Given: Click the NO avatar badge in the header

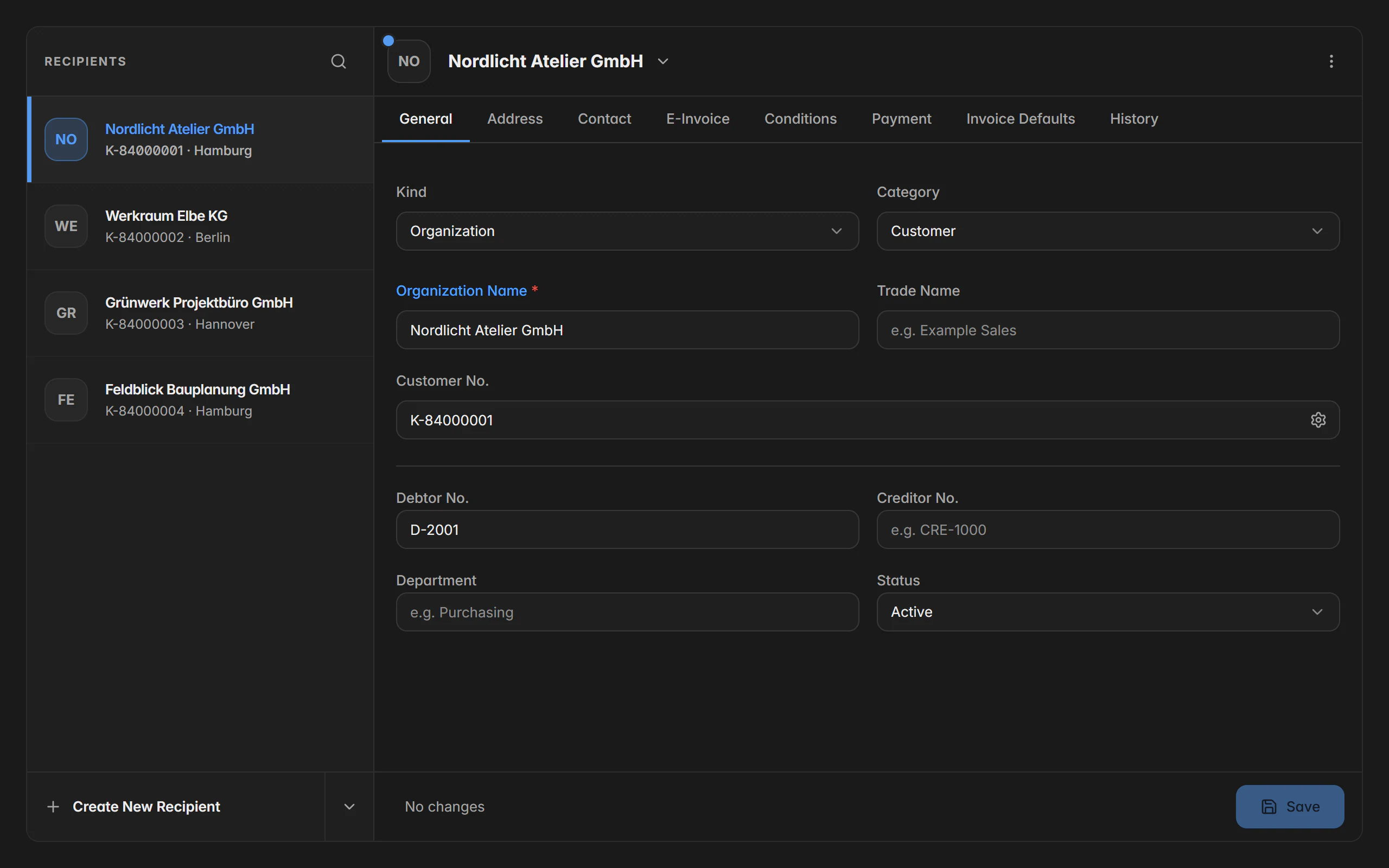Looking at the screenshot, I should [x=409, y=61].
